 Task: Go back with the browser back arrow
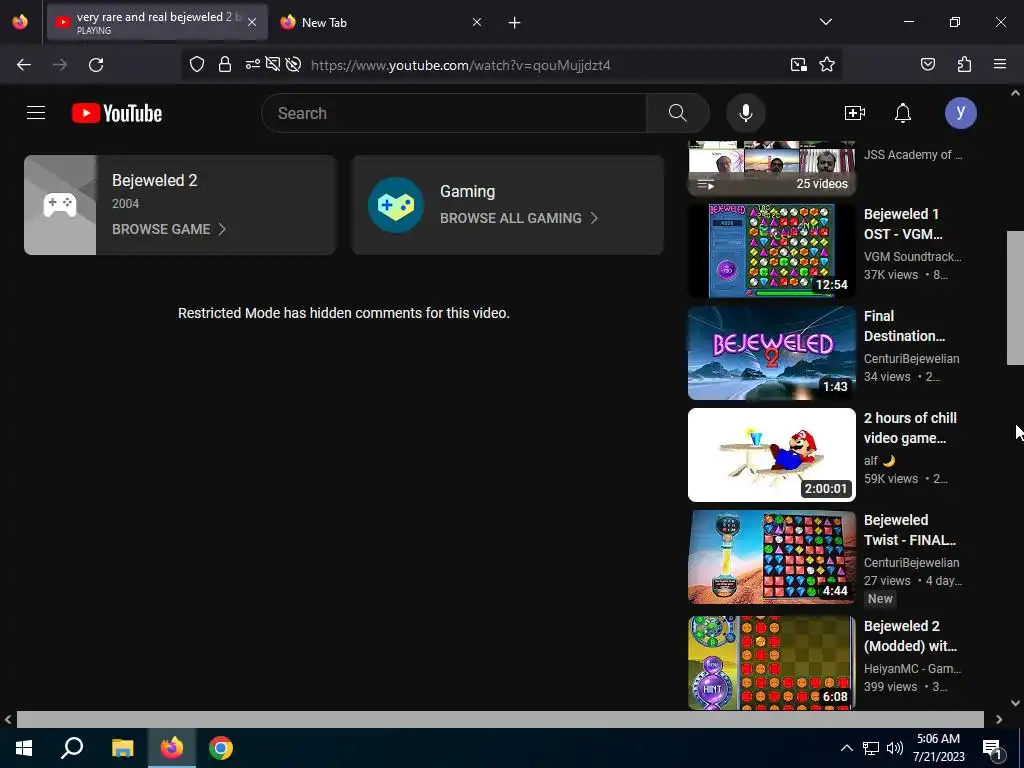tap(24, 65)
